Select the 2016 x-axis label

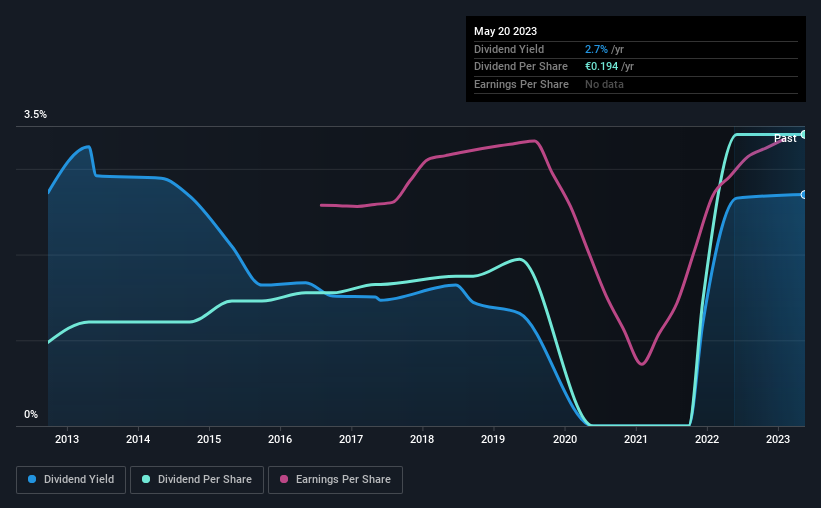click(280, 439)
